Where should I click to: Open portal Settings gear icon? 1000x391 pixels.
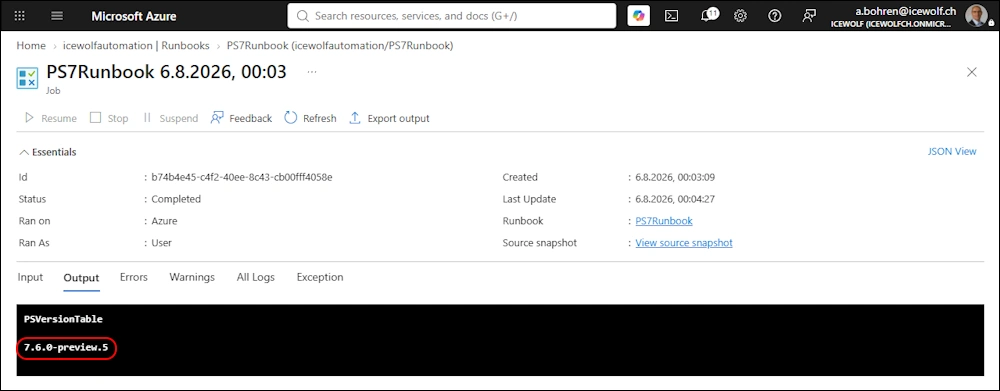[740, 16]
